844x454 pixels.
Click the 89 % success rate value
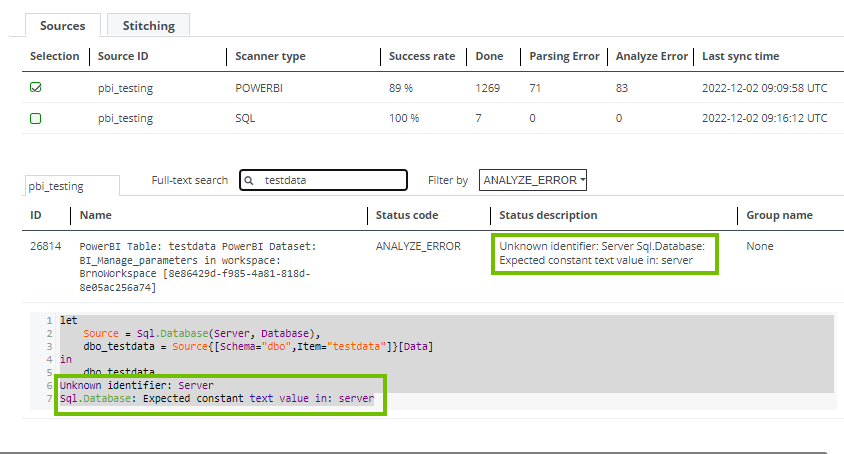click(x=401, y=88)
